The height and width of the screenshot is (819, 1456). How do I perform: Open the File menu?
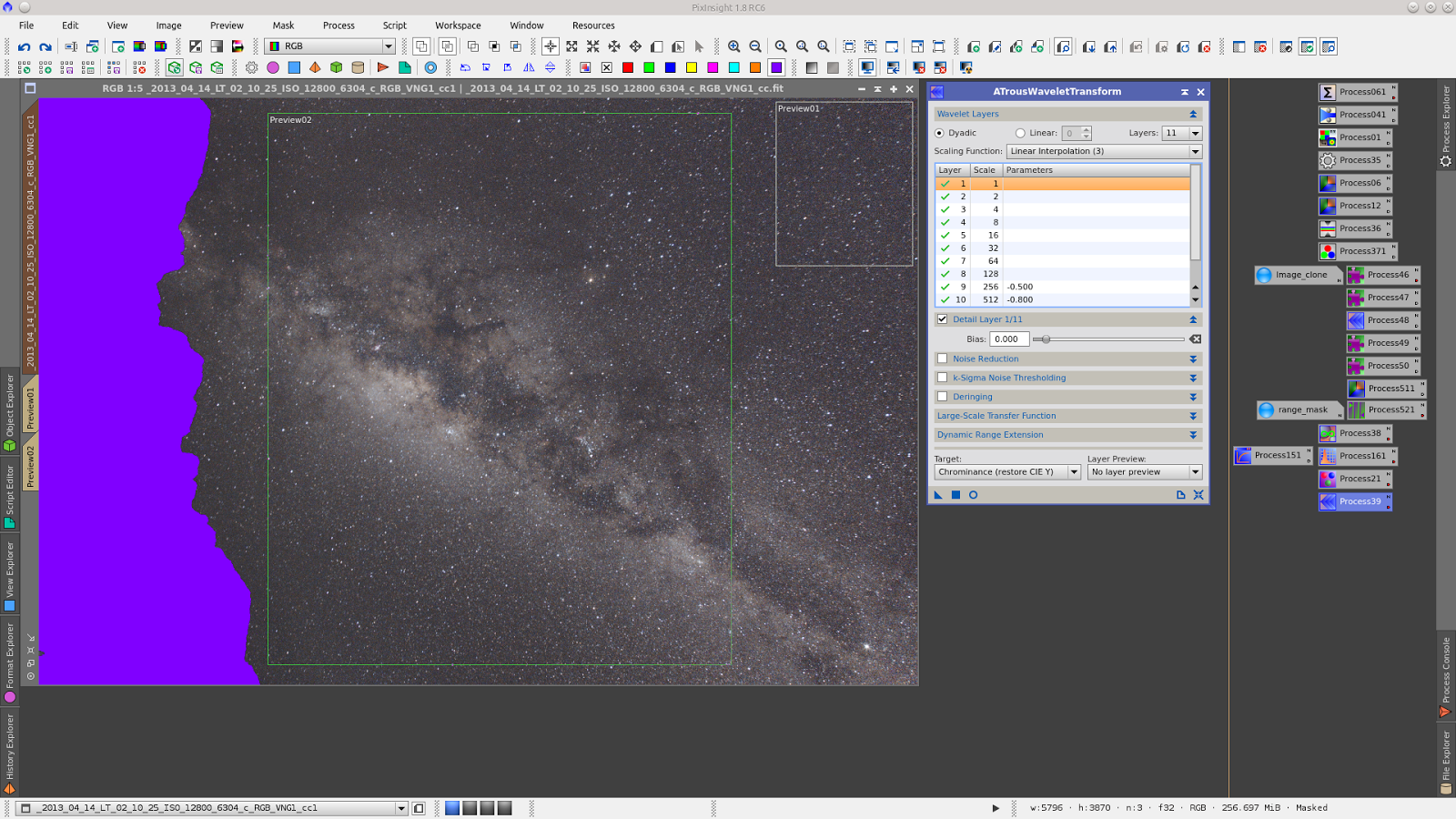click(x=27, y=25)
